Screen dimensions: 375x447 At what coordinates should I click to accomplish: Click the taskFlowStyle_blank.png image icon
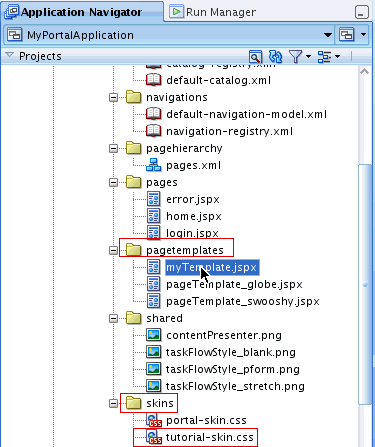[x=154, y=352]
